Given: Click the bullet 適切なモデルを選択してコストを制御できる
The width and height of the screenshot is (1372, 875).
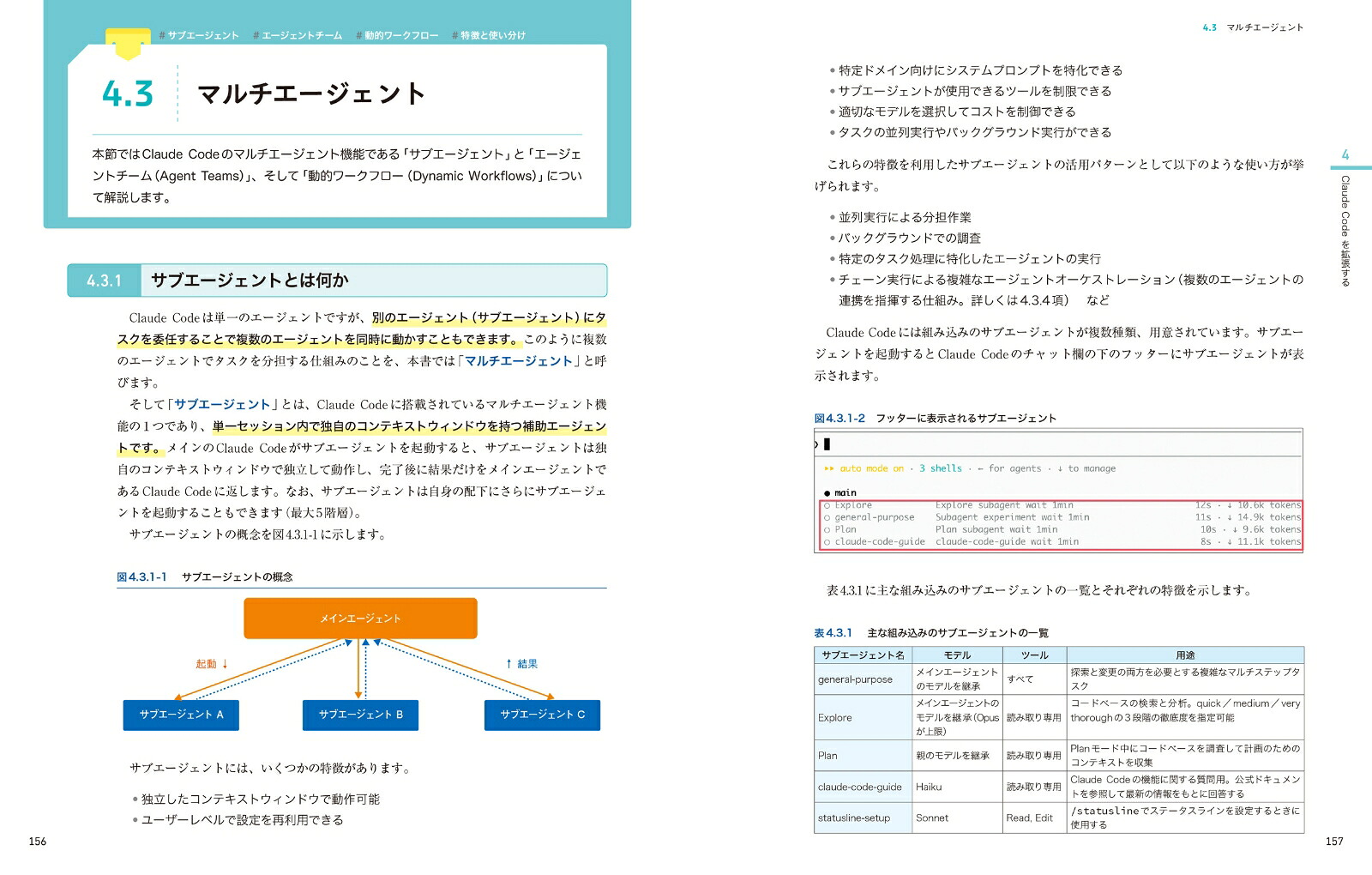Looking at the screenshot, I should click(x=952, y=112).
